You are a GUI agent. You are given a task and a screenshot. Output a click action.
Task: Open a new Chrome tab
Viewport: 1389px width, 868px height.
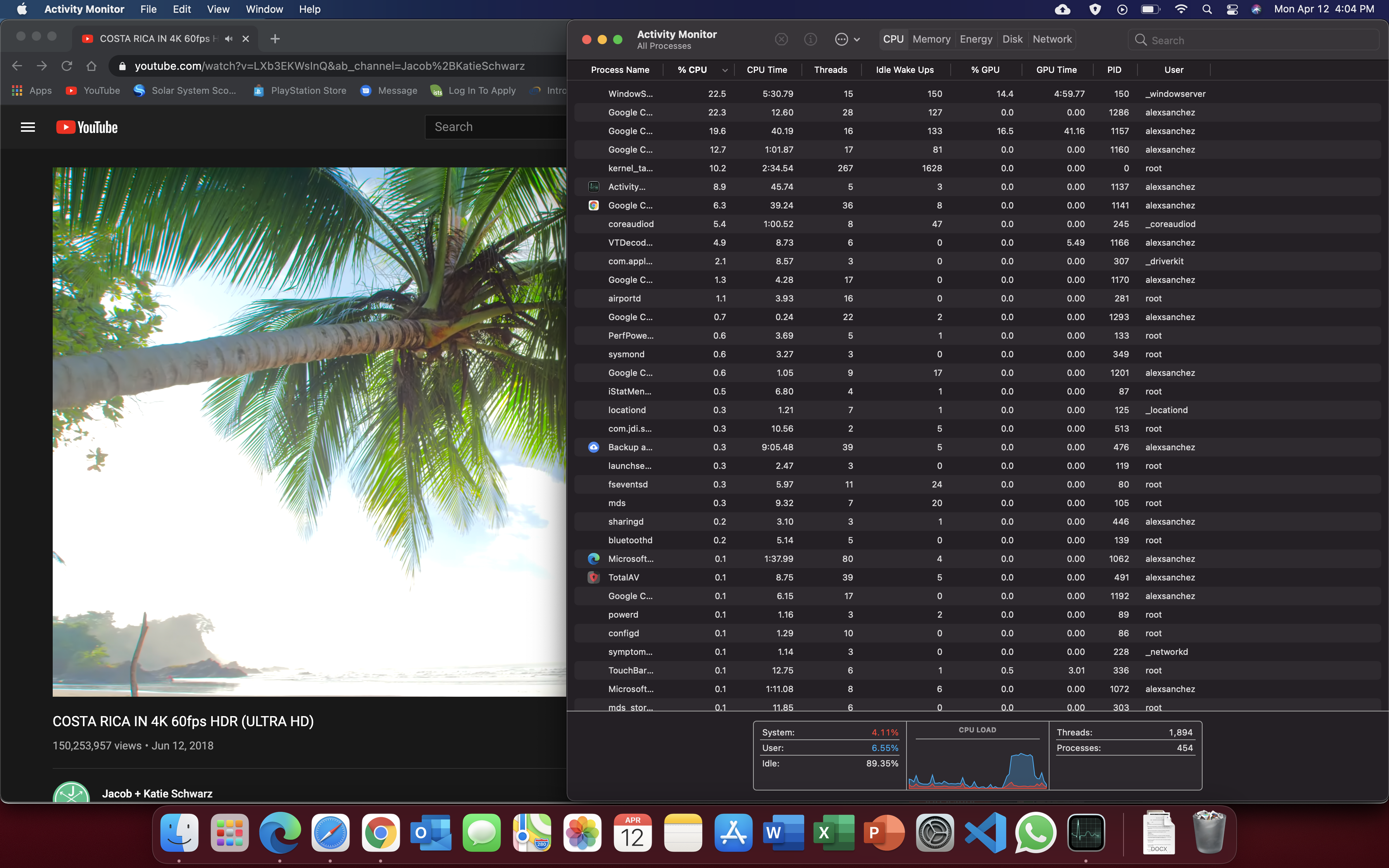click(x=275, y=38)
